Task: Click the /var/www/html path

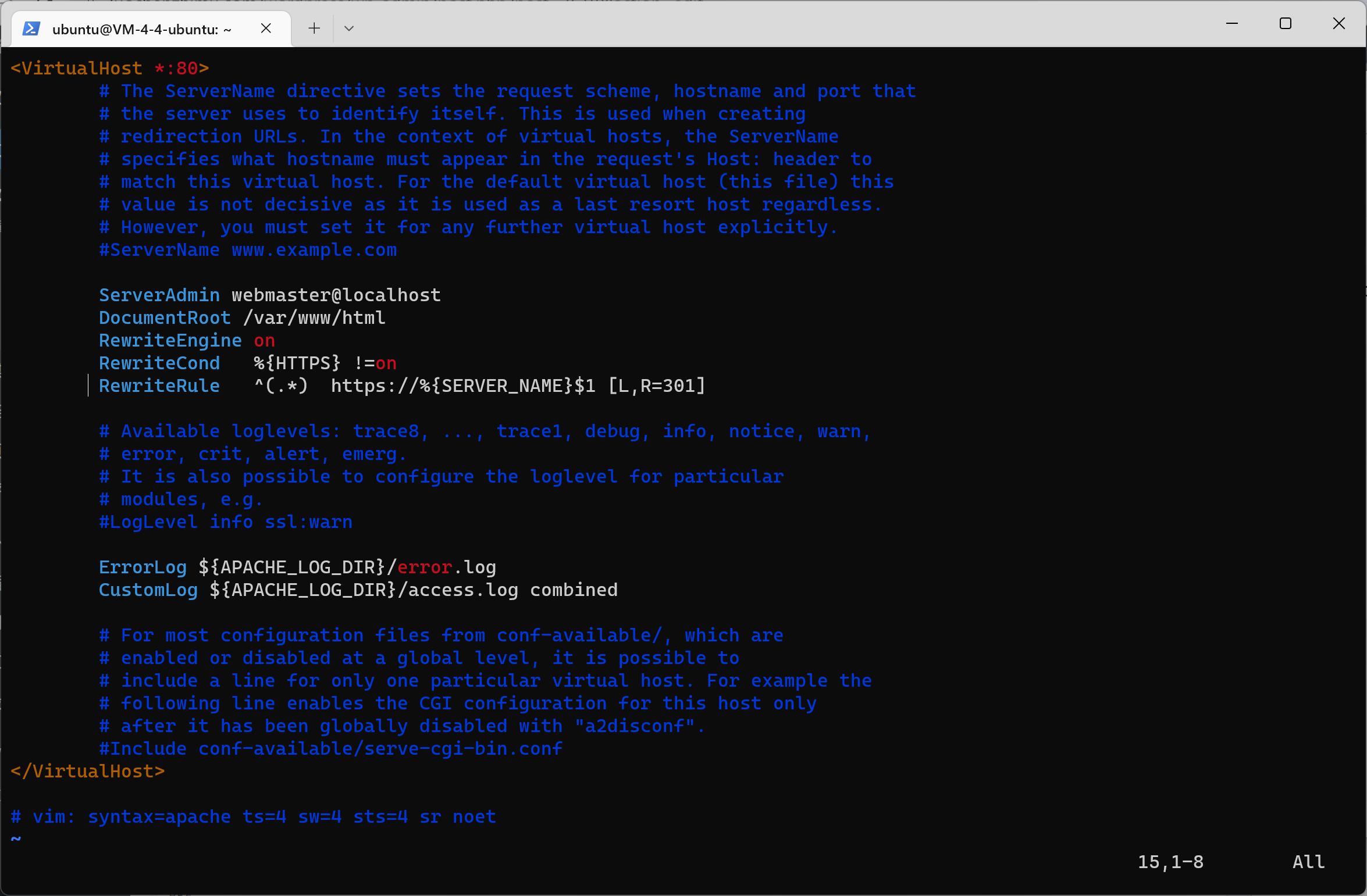Action: [x=314, y=318]
